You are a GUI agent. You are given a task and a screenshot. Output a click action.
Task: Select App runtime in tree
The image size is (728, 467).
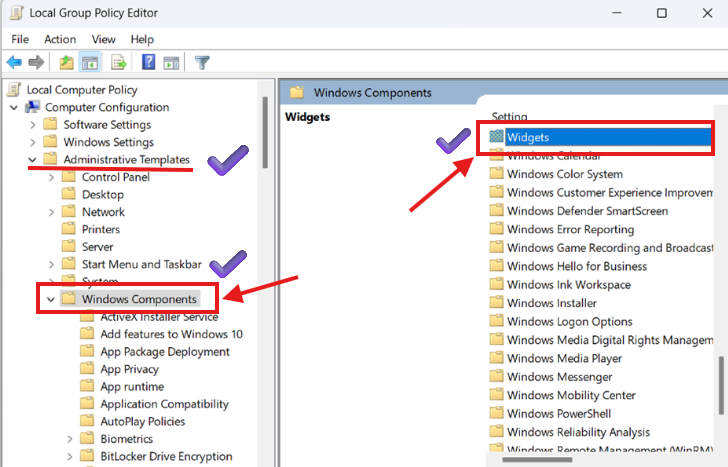pos(132,386)
